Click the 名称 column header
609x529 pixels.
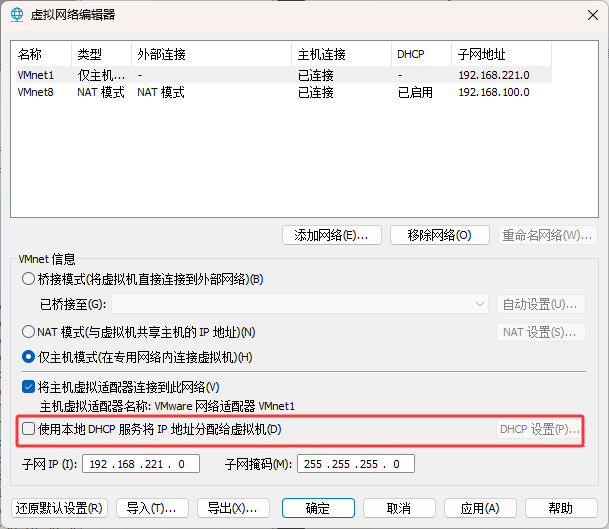[43, 54]
